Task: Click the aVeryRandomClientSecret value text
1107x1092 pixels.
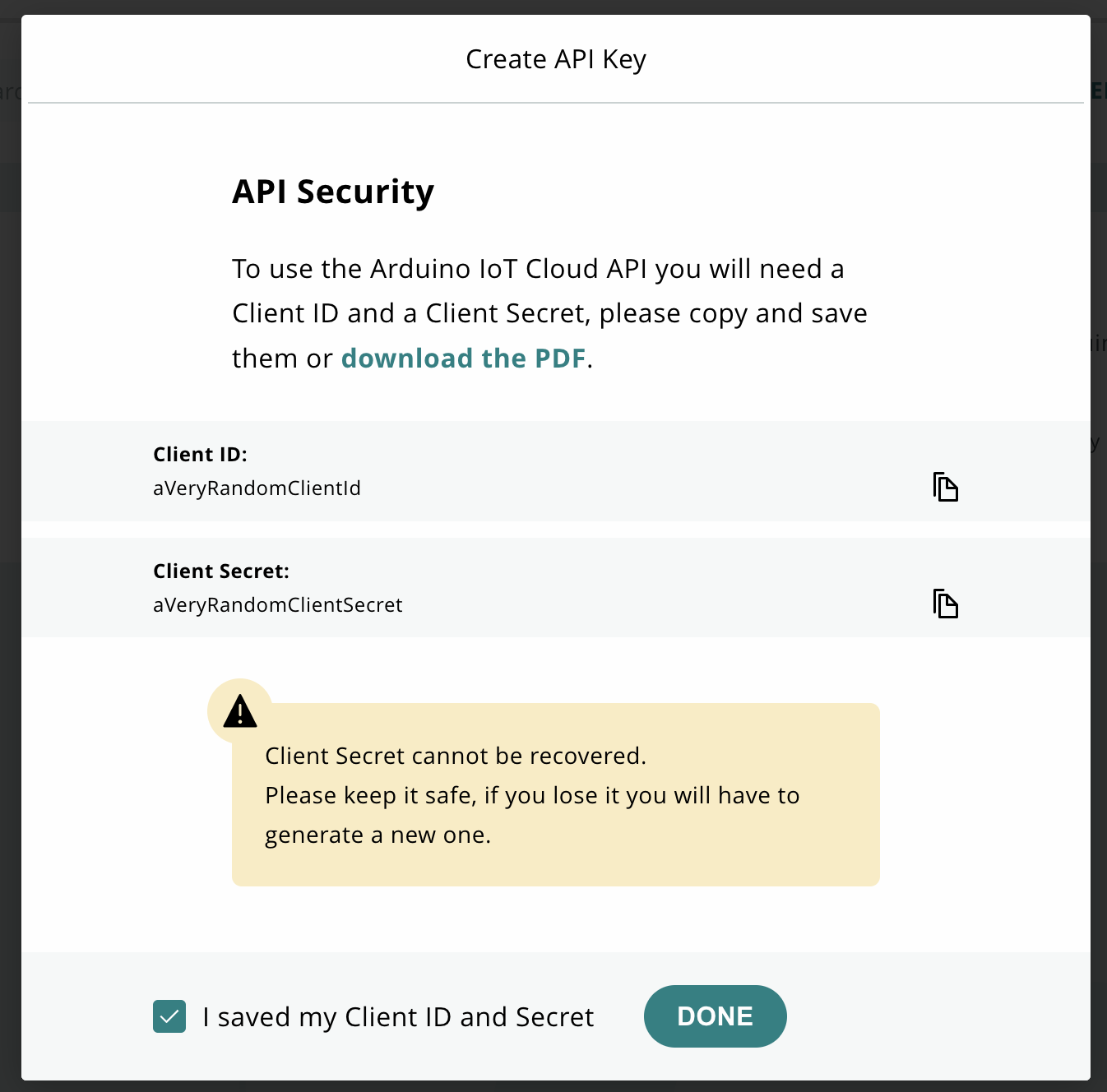Action: click(x=277, y=605)
